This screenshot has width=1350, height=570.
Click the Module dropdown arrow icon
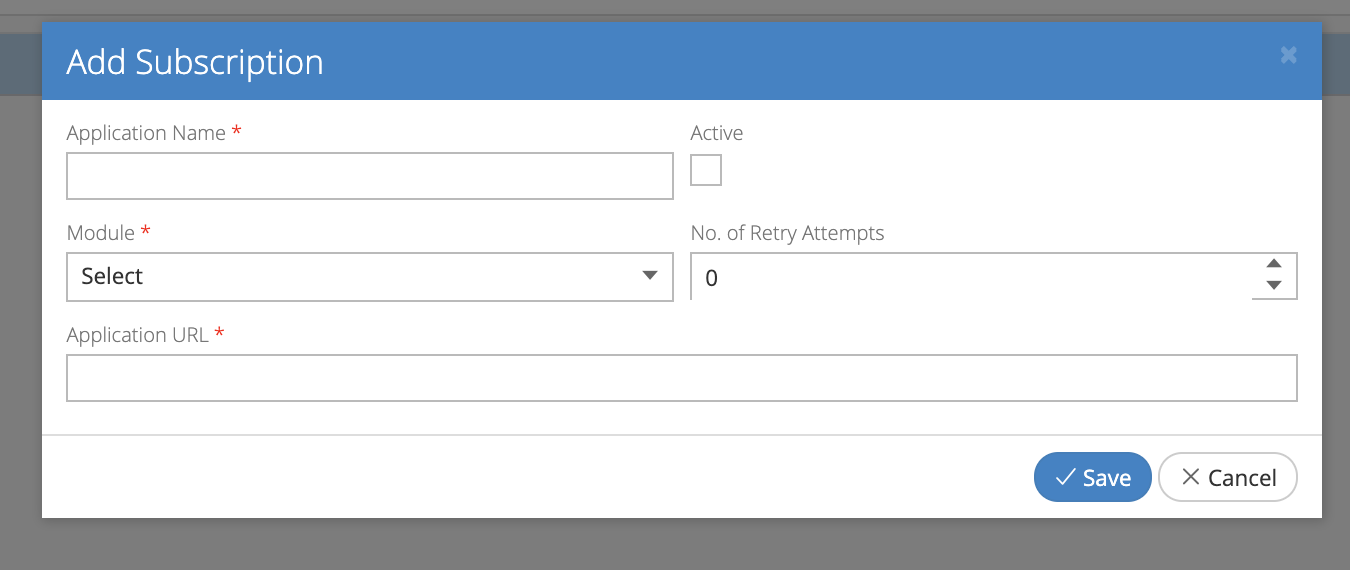(x=650, y=276)
